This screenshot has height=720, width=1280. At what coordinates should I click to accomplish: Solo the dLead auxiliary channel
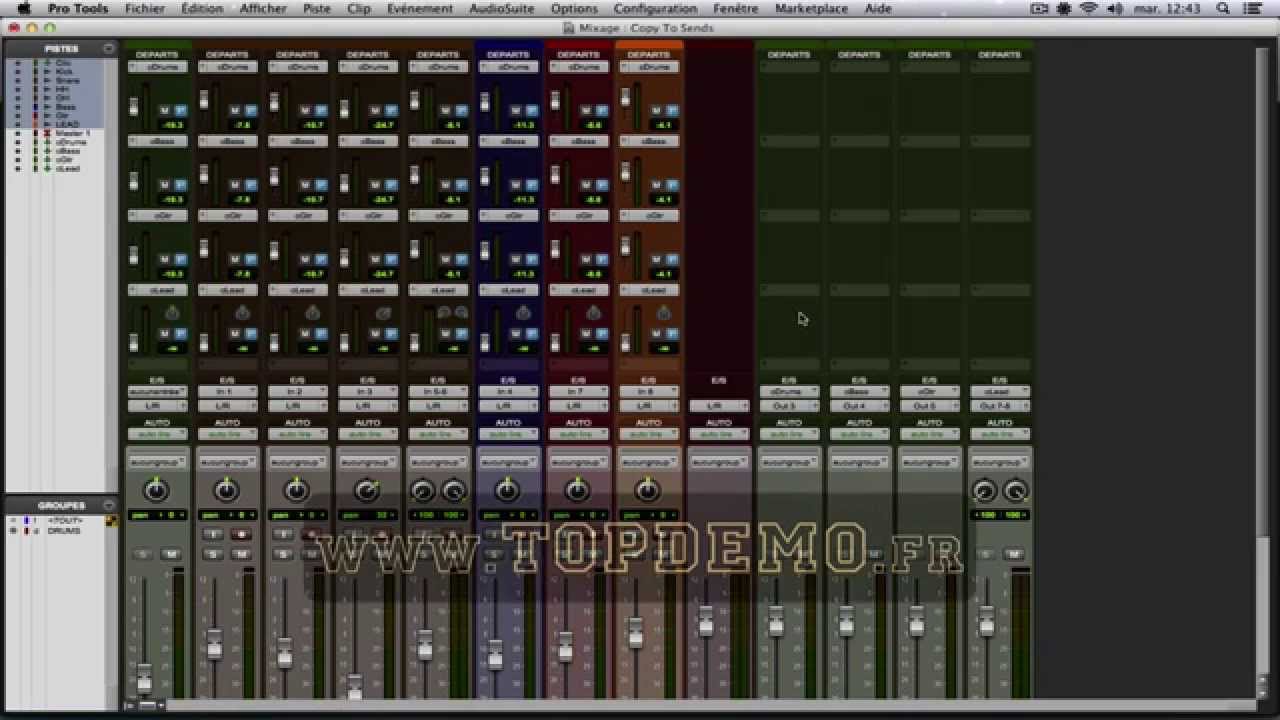tap(984, 554)
